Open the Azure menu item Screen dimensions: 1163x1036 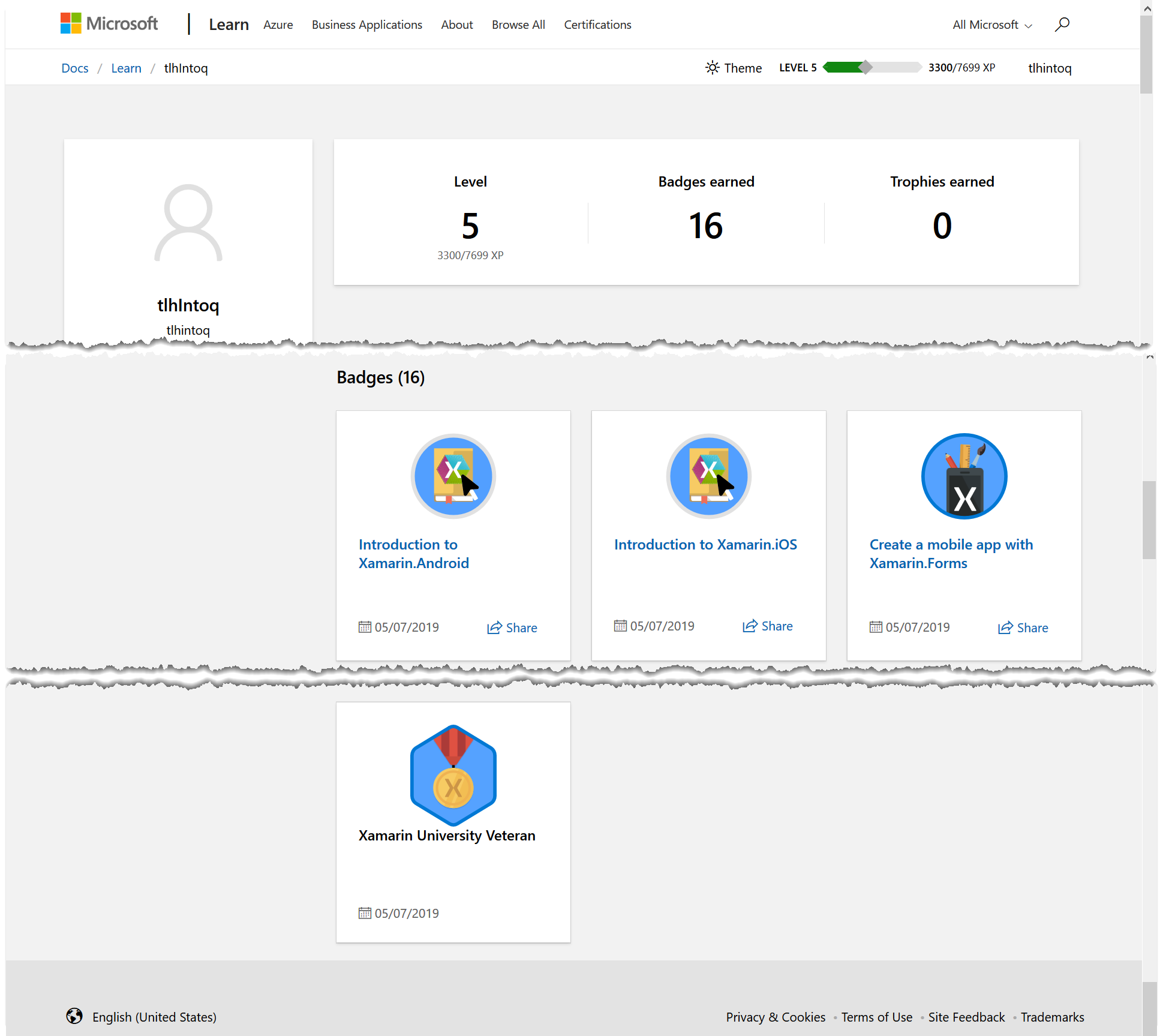(278, 25)
